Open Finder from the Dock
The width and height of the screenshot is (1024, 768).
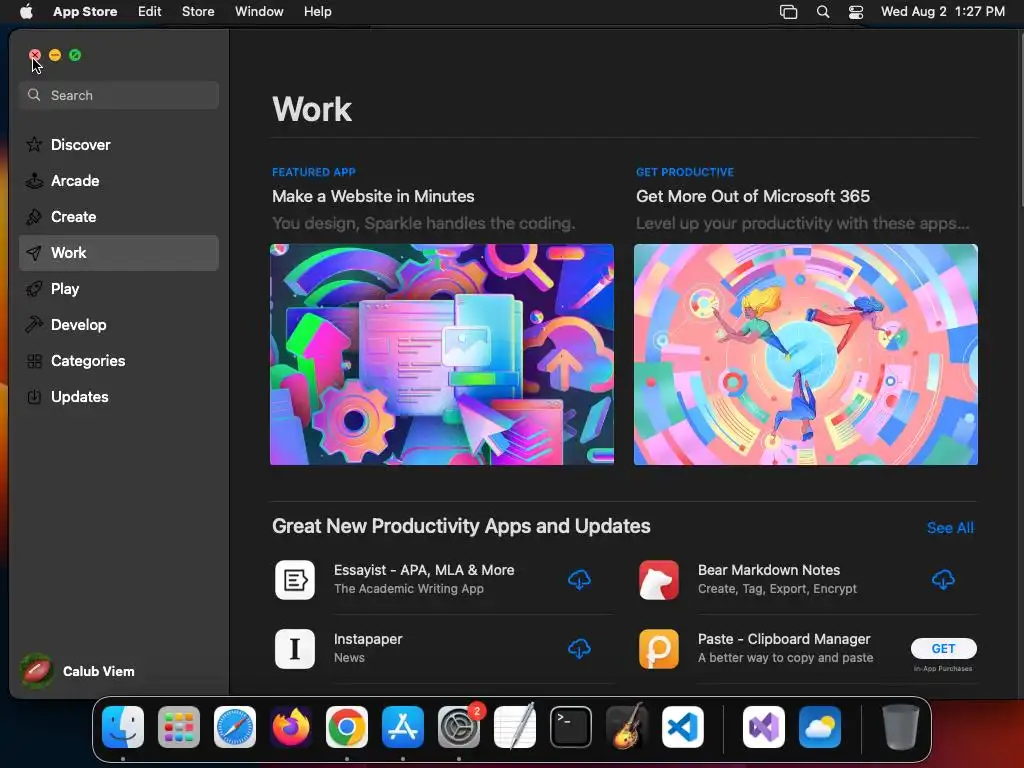[x=123, y=727]
